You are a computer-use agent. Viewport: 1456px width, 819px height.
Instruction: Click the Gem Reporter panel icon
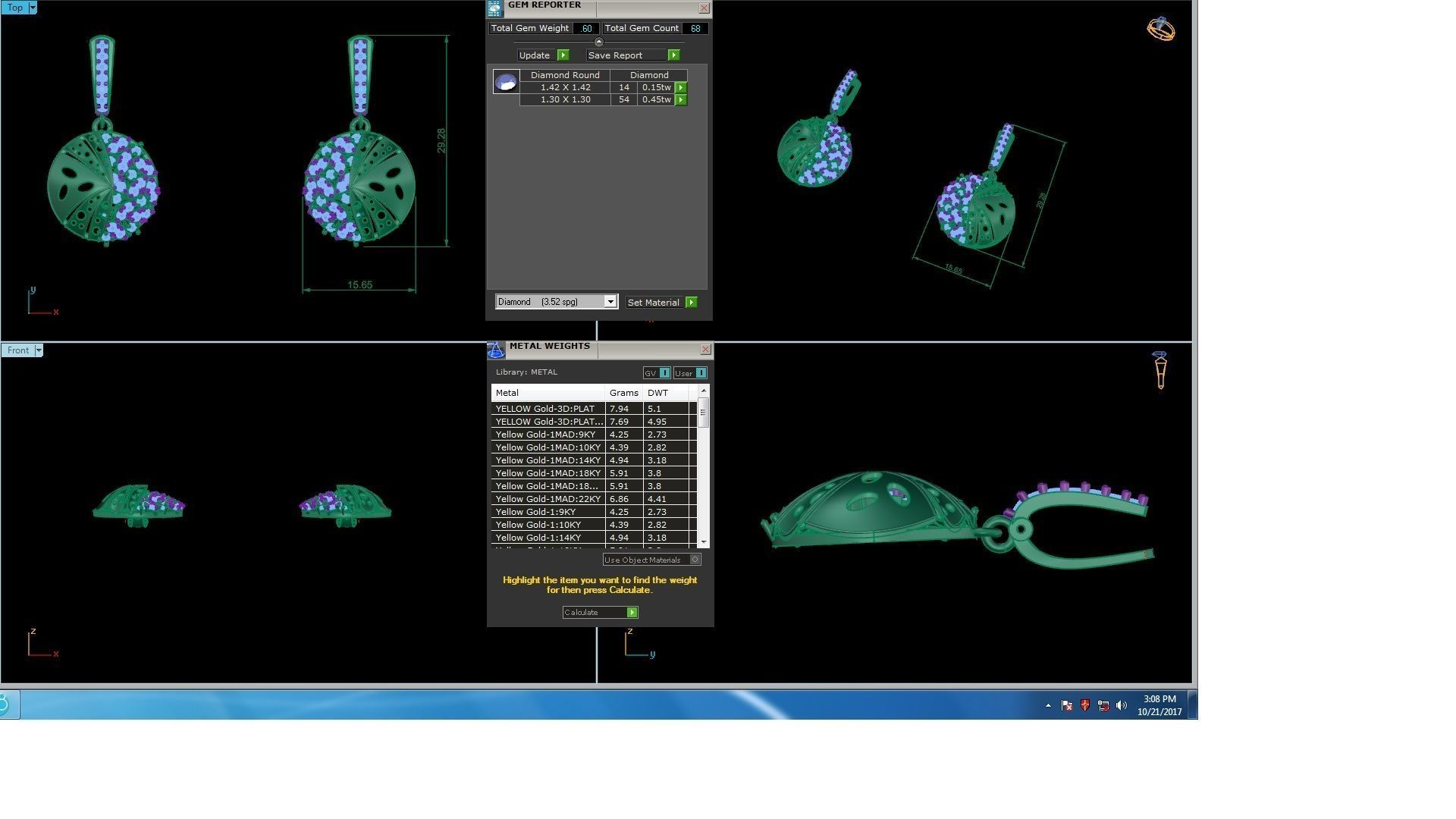click(494, 8)
